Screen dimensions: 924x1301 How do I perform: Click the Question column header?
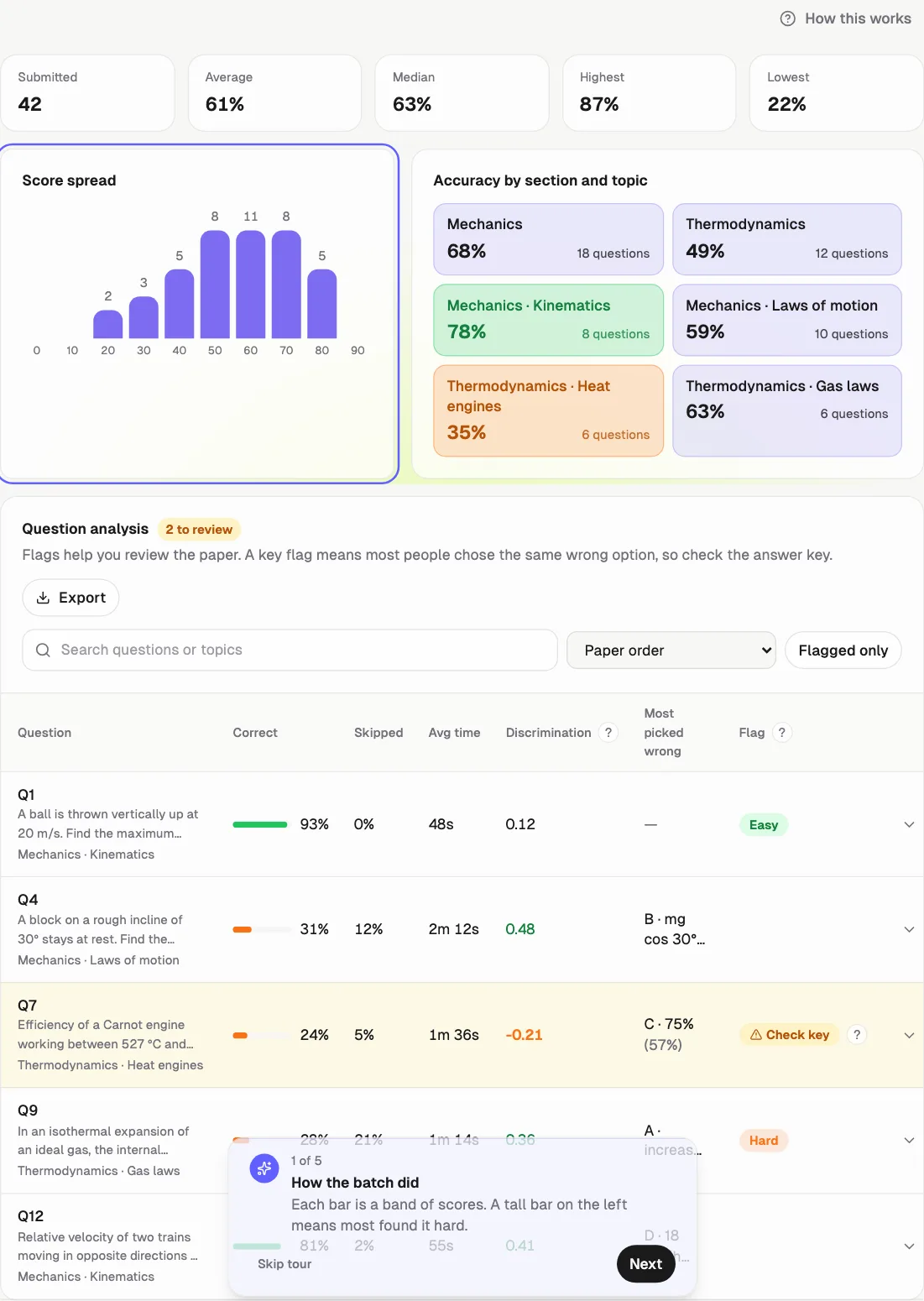tap(44, 733)
